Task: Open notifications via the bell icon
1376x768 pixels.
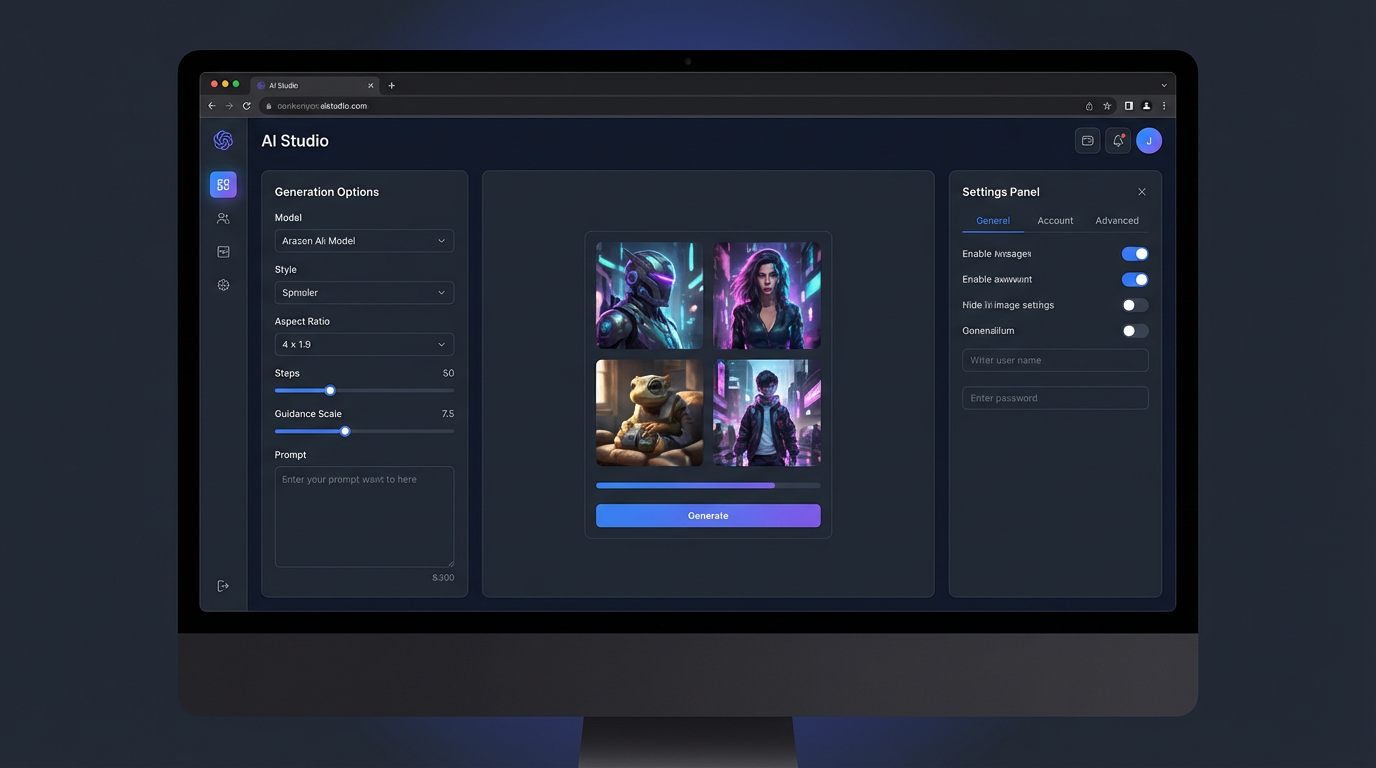Action: (x=1117, y=140)
